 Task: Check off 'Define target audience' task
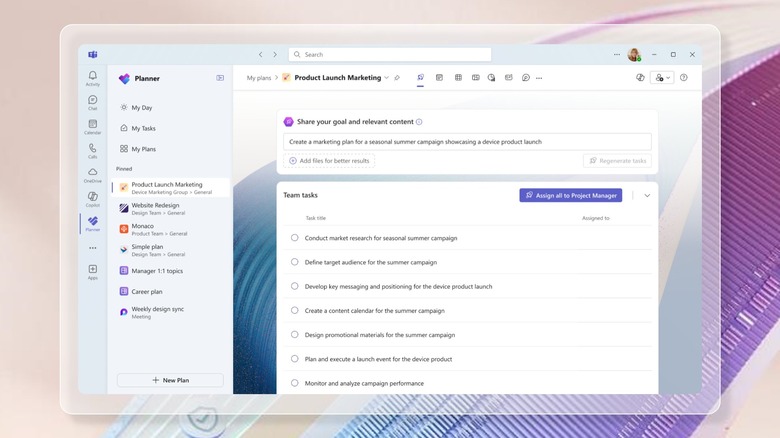coord(295,262)
